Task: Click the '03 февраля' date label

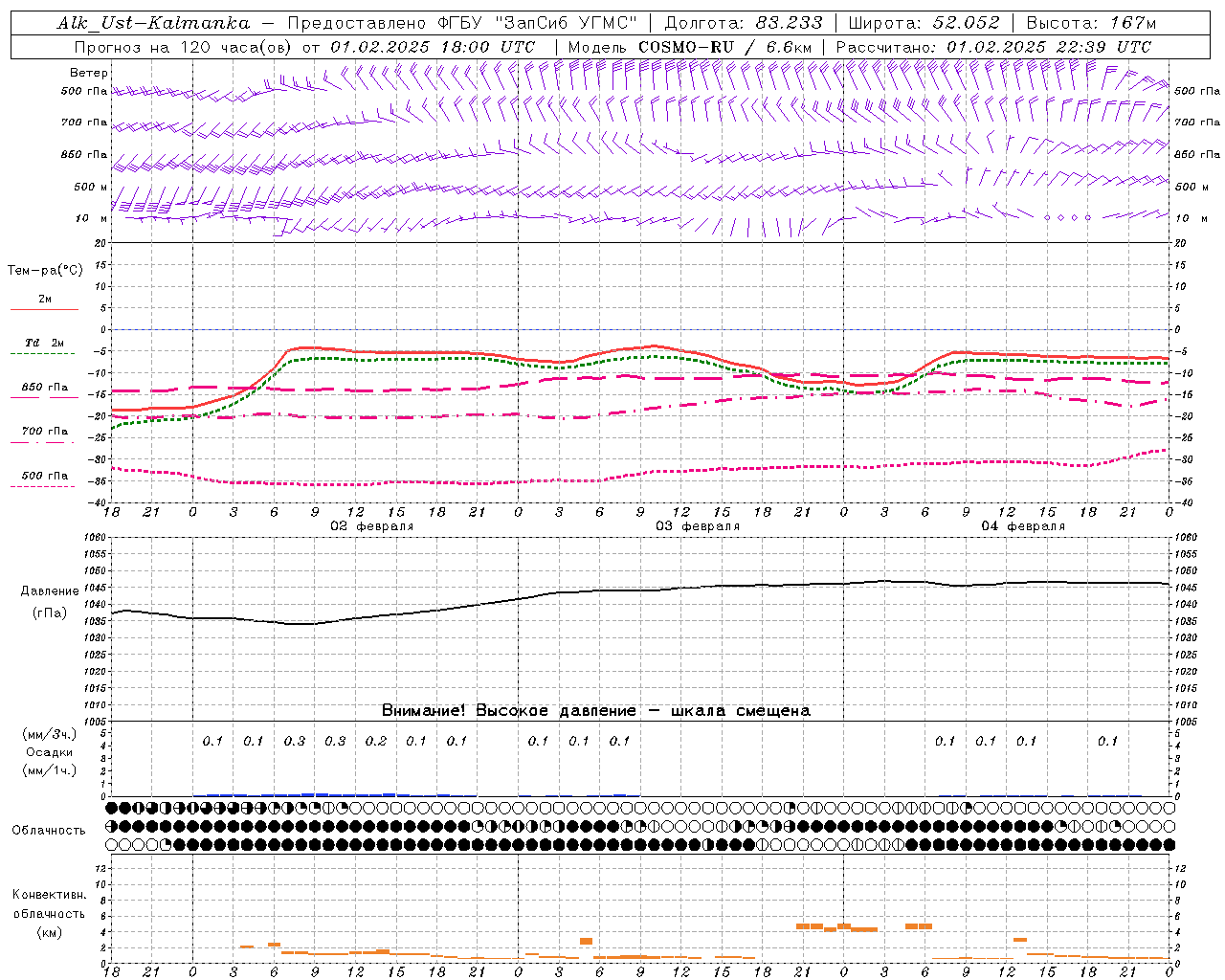Action: pyautogui.click(x=698, y=526)
